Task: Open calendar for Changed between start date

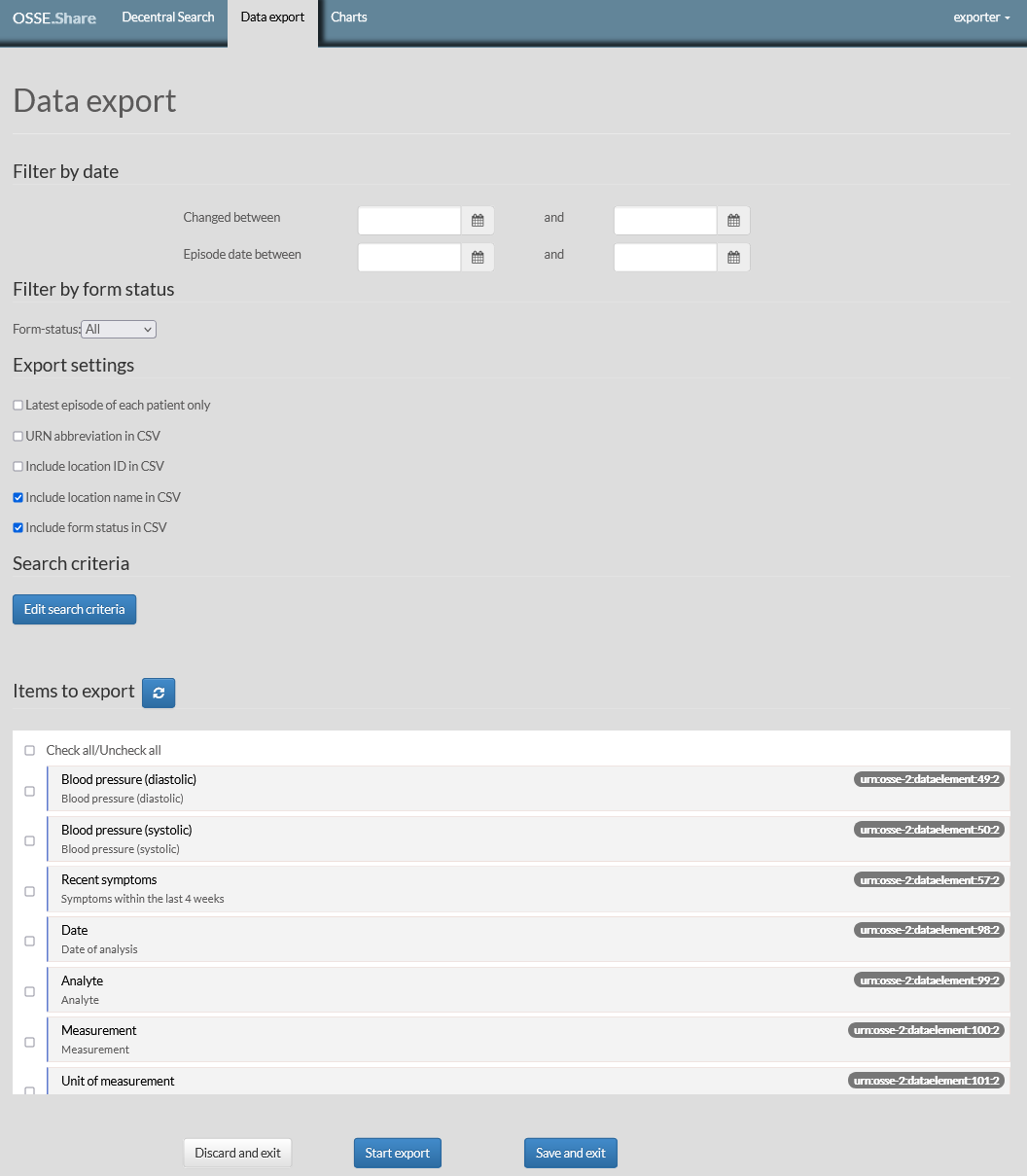Action: pos(478,221)
